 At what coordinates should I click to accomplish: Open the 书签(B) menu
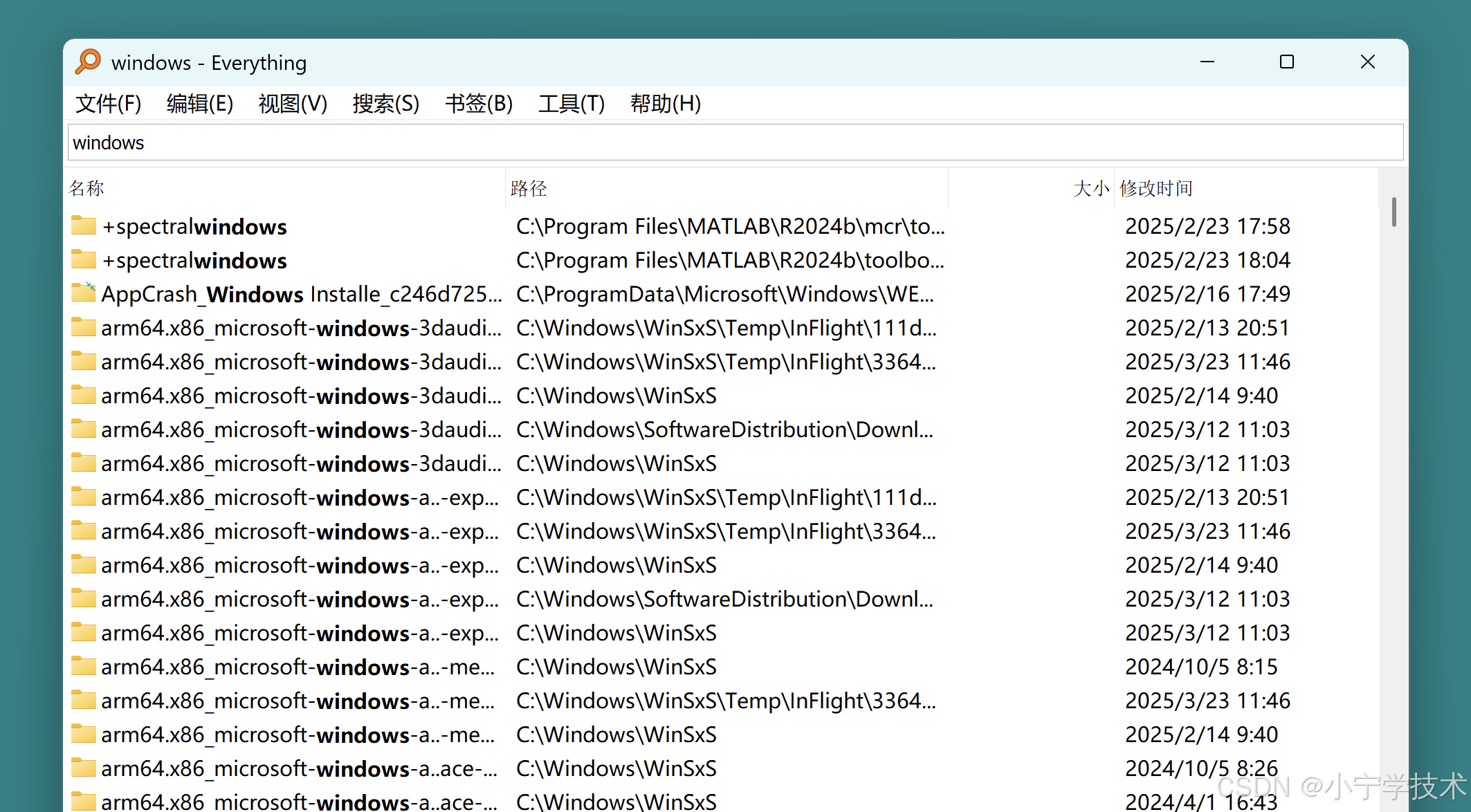[x=479, y=104]
